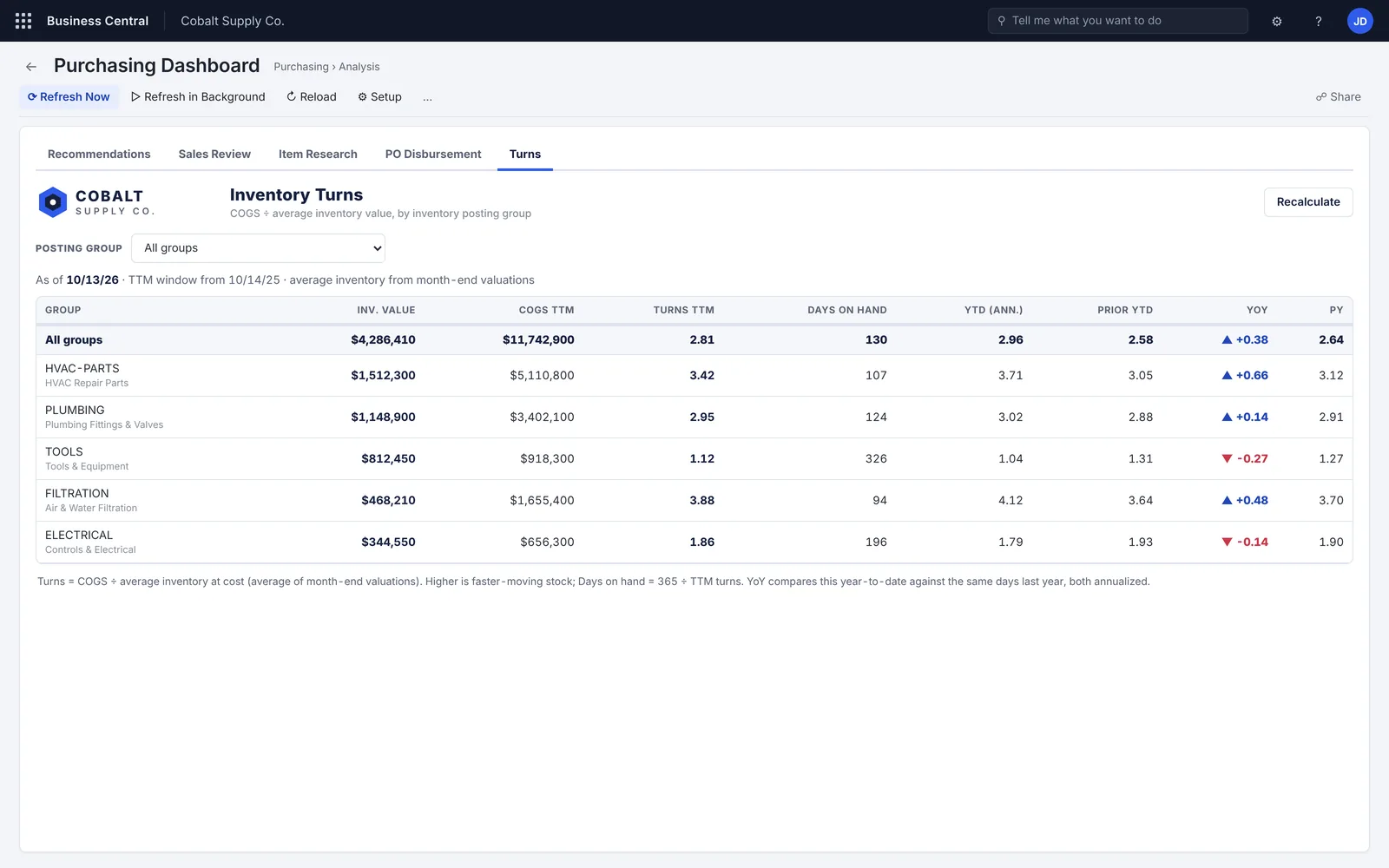The width and height of the screenshot is (1389, 868).
Task: Click the FILTRATION turns value 3.88
Action: pos(702,501)
